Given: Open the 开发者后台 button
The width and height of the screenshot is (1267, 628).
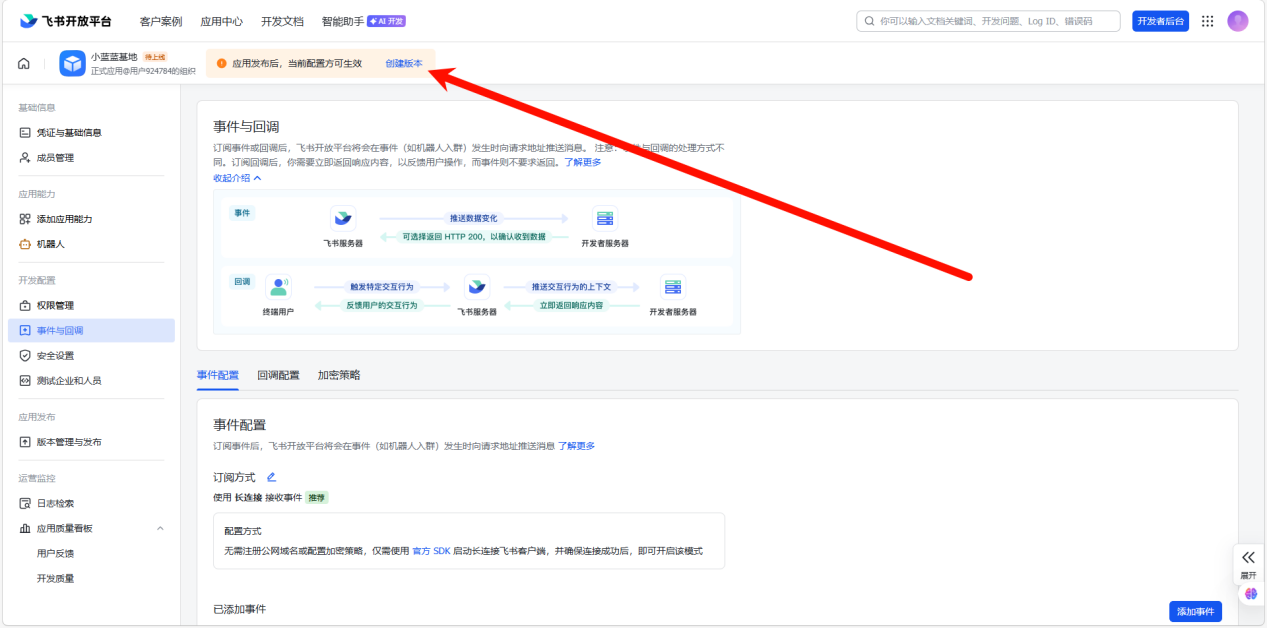Looking at the screenshot, I should click(1160, 21).
